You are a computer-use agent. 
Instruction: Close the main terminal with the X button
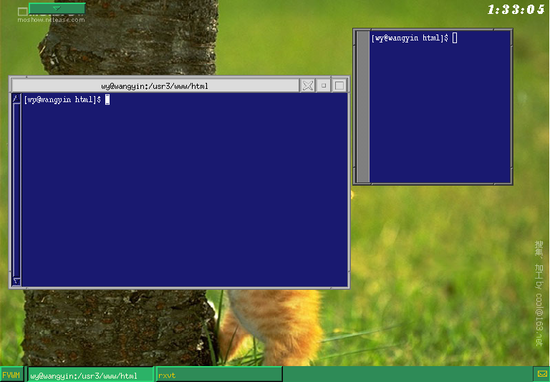pyautogui.click(x=308, y=86)
